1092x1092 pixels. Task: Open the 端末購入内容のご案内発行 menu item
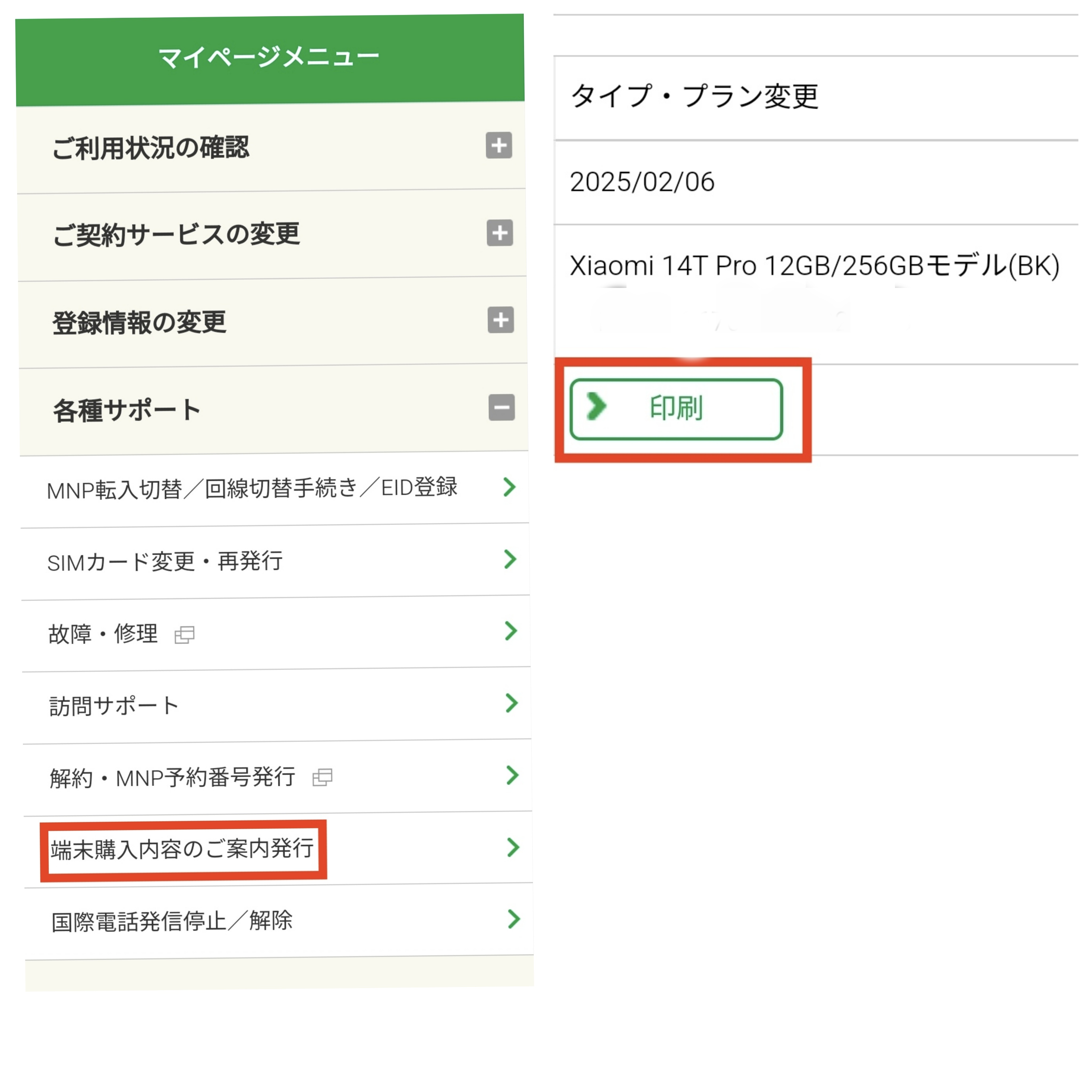point(182,849)
